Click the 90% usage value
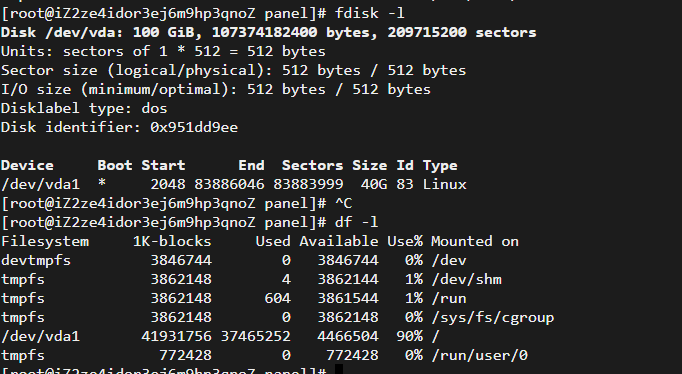This screenshot has width=682, height=374. point(409,336)
